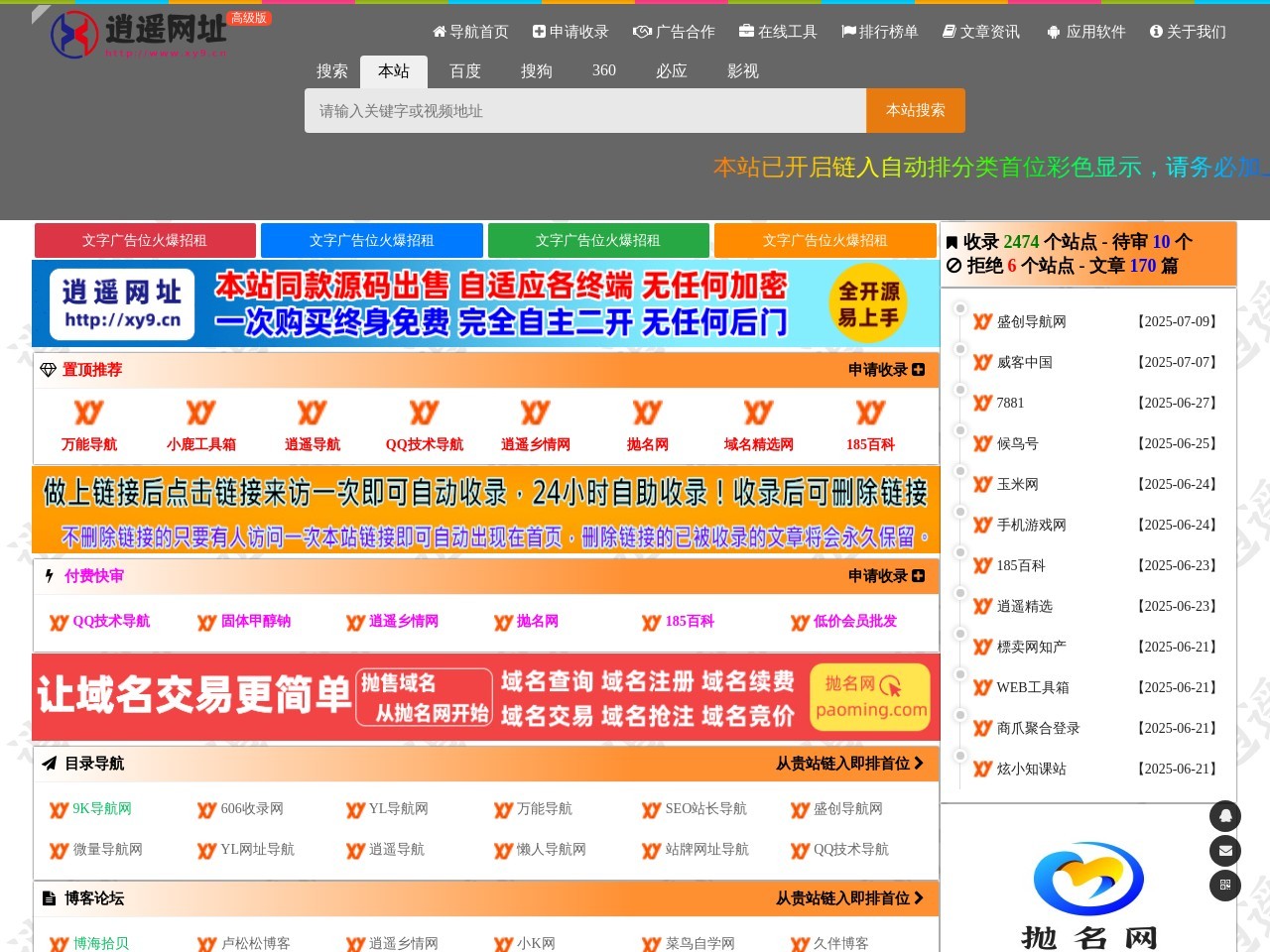The height and width of the screenshot is (952, 1270).
Task: Click the orange 本站搜索 button
Action: pos(915,110)
